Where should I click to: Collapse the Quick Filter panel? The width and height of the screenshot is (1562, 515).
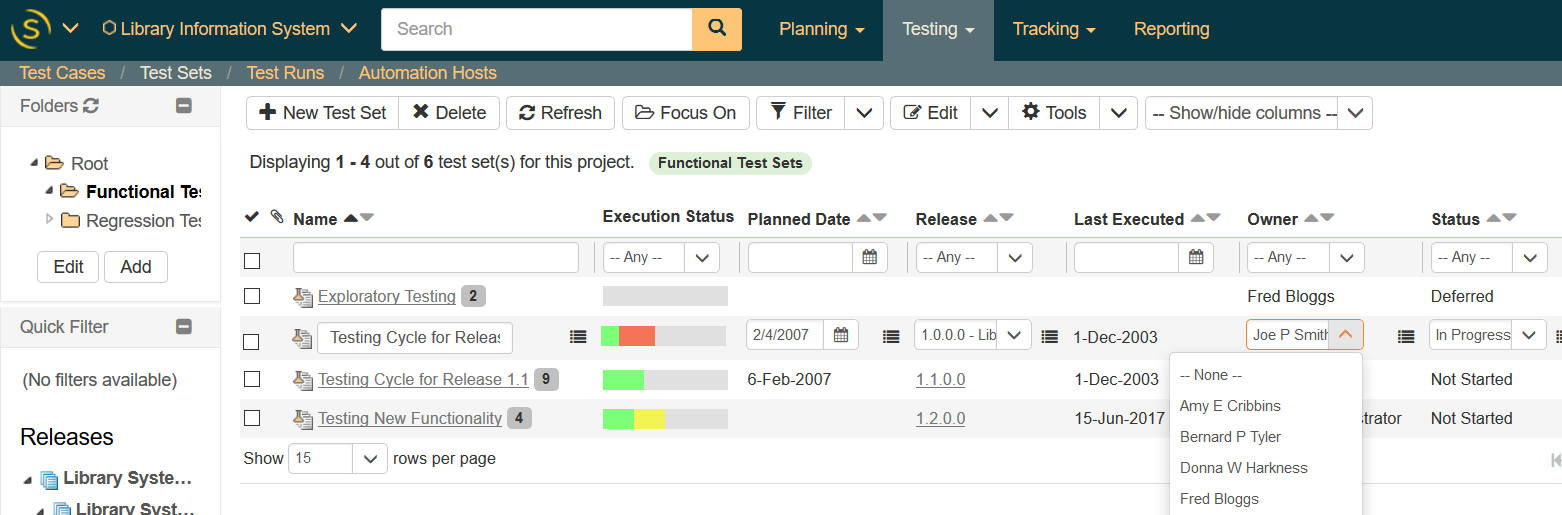coord(184,327)
